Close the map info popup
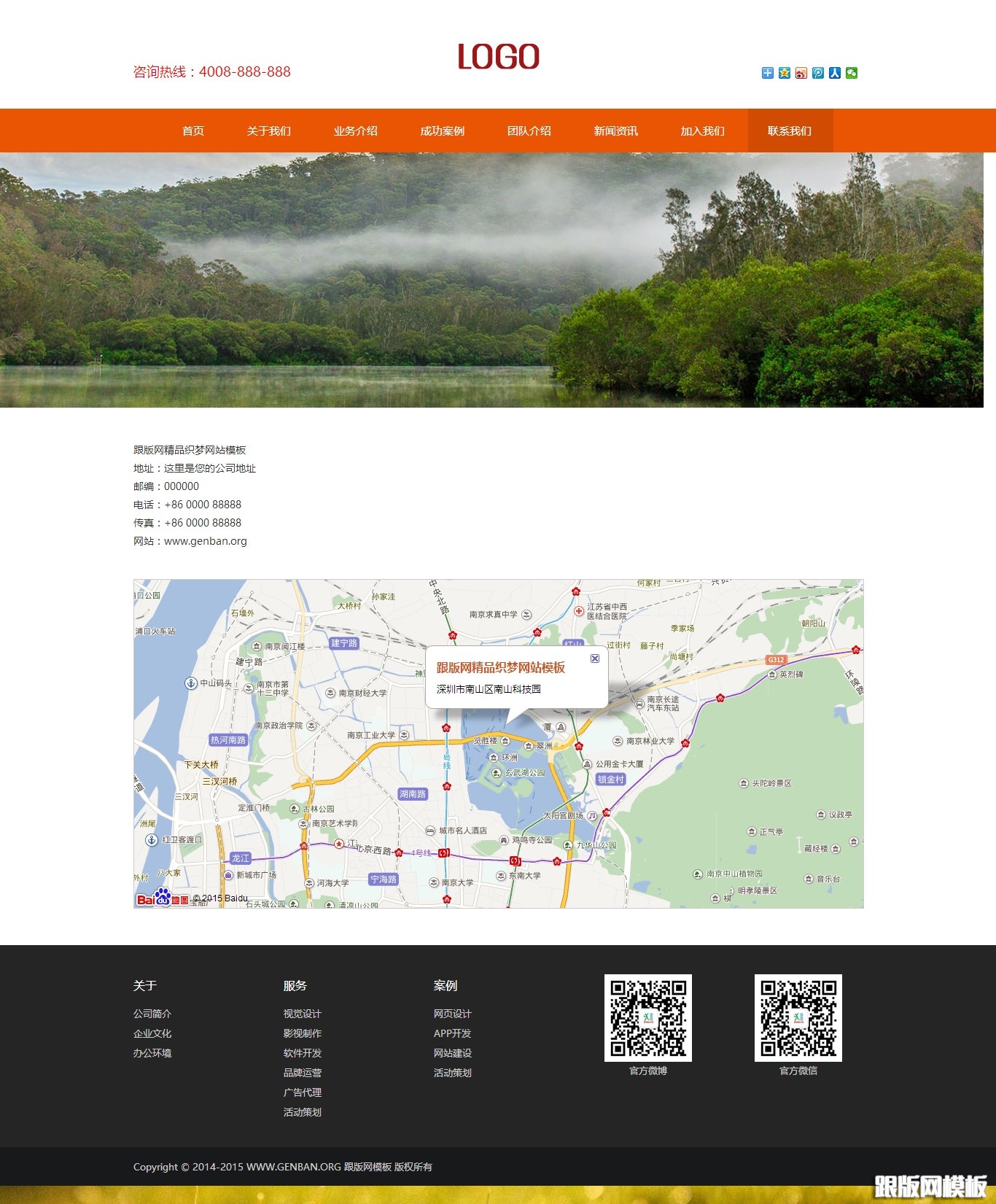The width and height of the screenshot is (996, 1204). [x=594, y=659]
